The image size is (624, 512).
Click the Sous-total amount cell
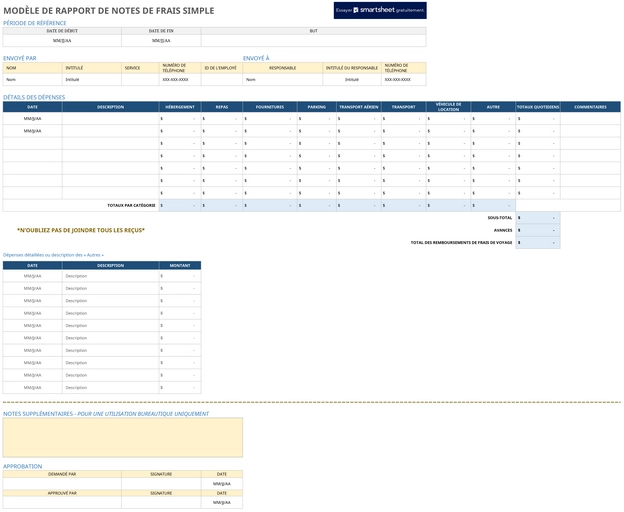click(x=538, y=218)
